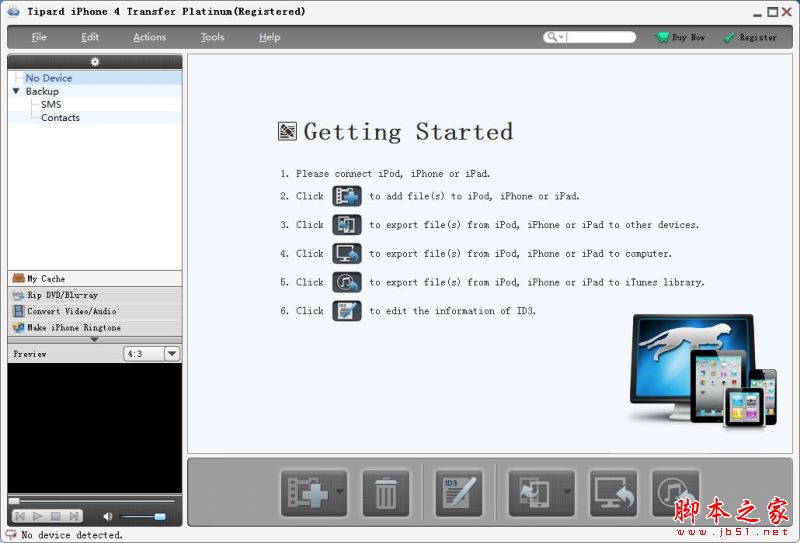Viewport: 800px width, 543px height.
Task: Open Make iPhone Ringtone tool
Action: coord(95,327)
